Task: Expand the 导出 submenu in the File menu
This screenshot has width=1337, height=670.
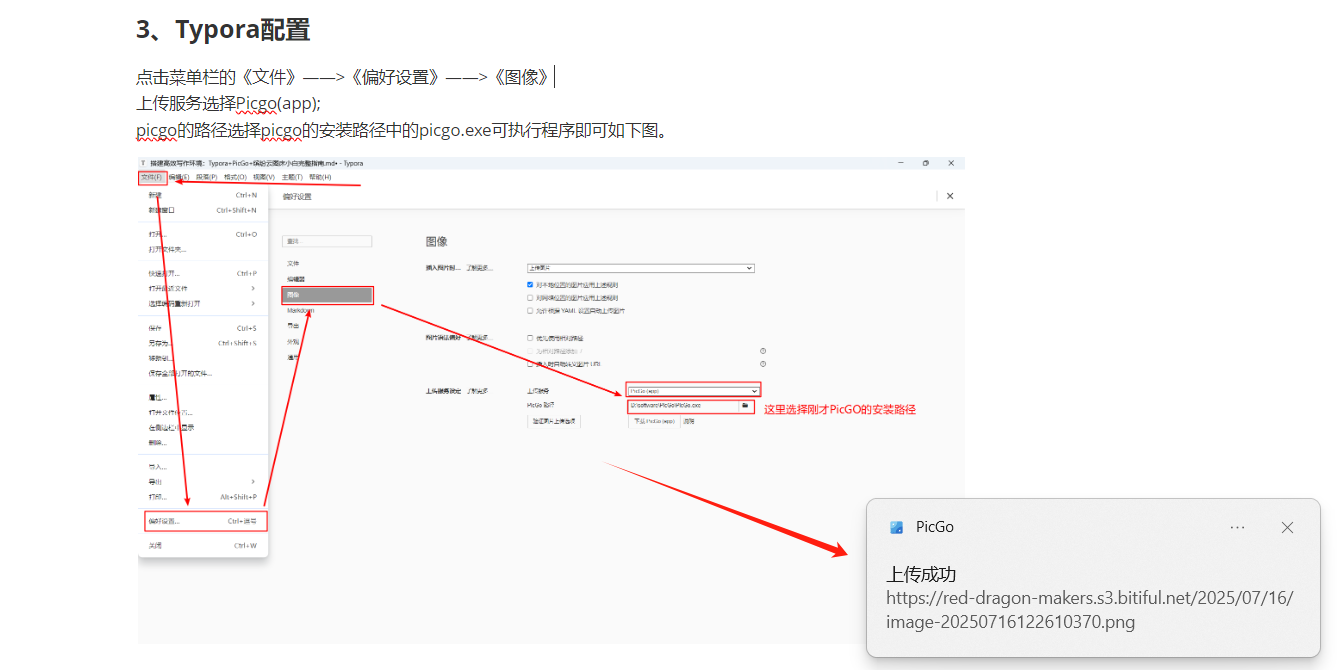Action: pyautogui.click(x=203, y=481)
